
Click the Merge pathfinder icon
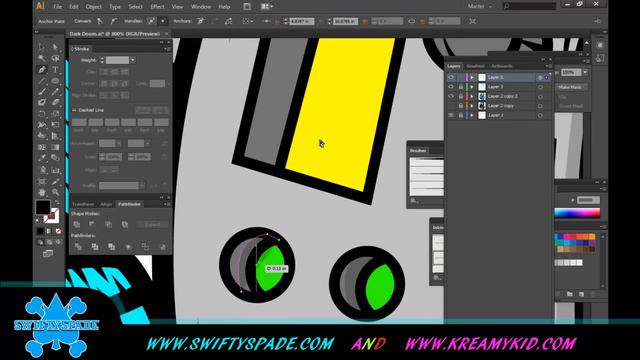coord(111,247)
